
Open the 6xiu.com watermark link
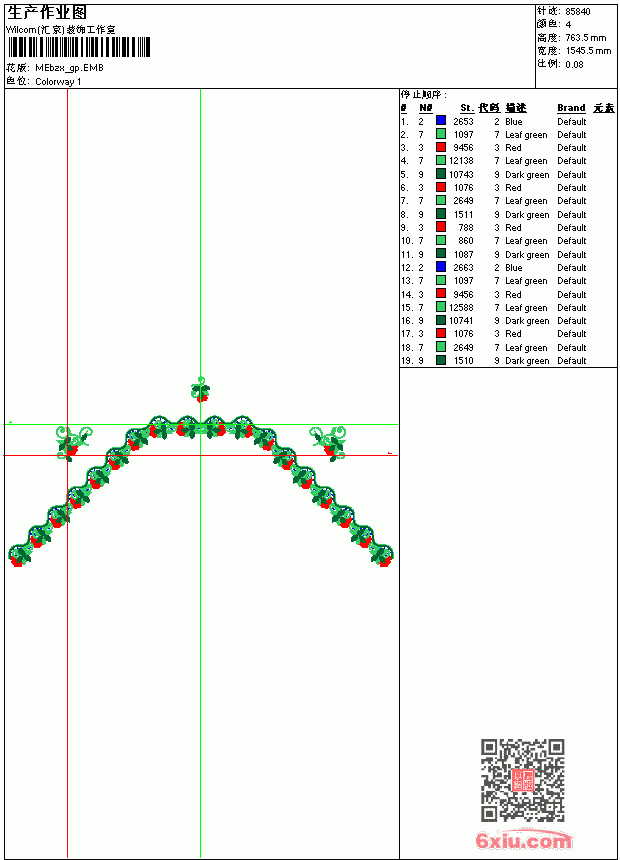(524, 840)
